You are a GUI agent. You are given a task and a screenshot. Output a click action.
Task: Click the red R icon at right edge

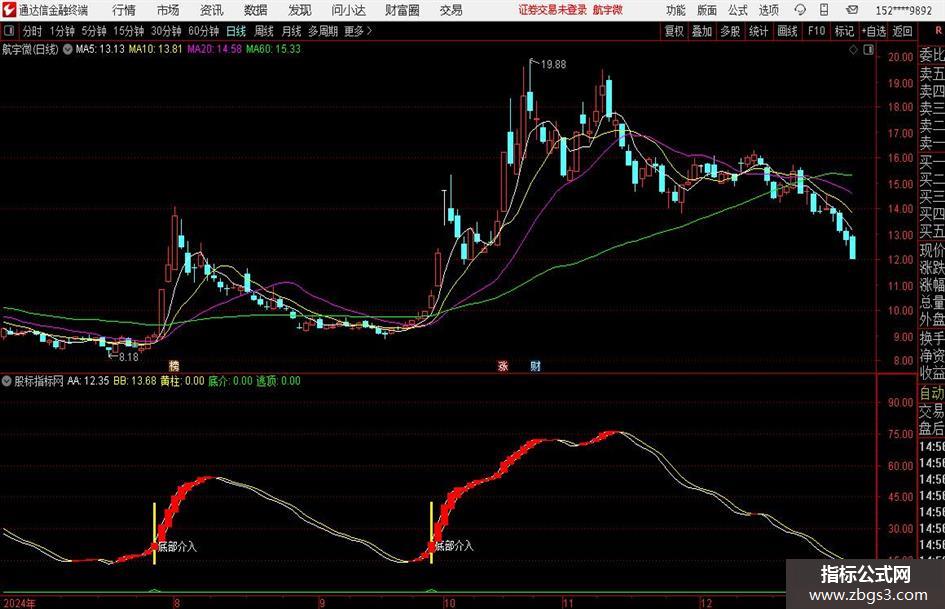pyautogui.click(x=938, y=30)
